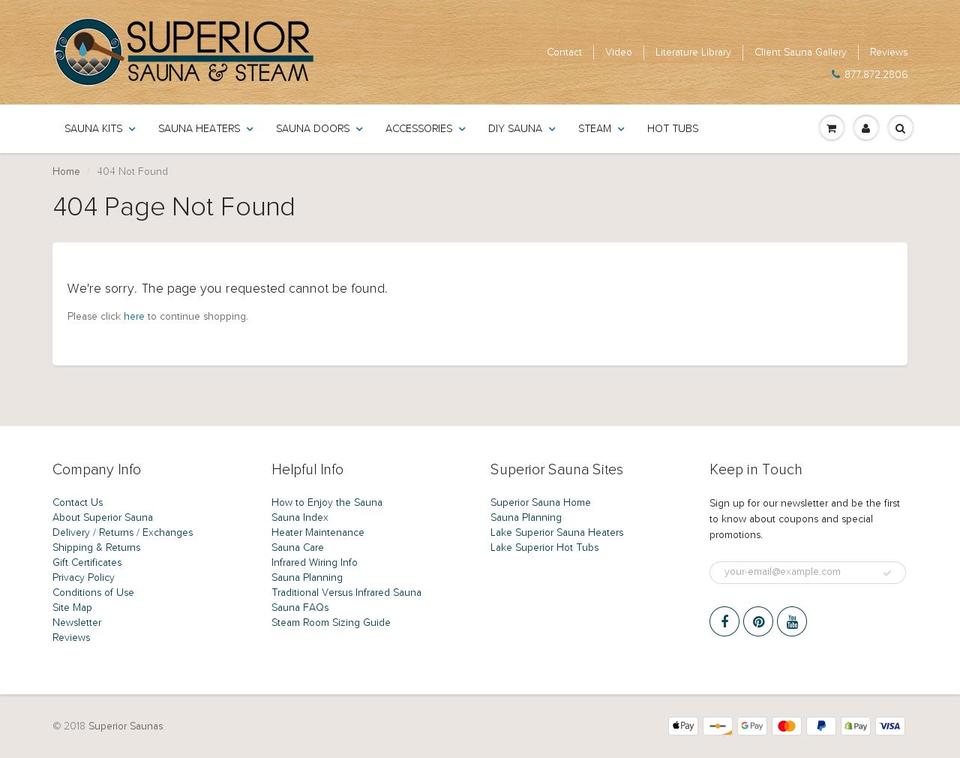
Task: Open Client Sauna Gallery header link
Action: 800,52
